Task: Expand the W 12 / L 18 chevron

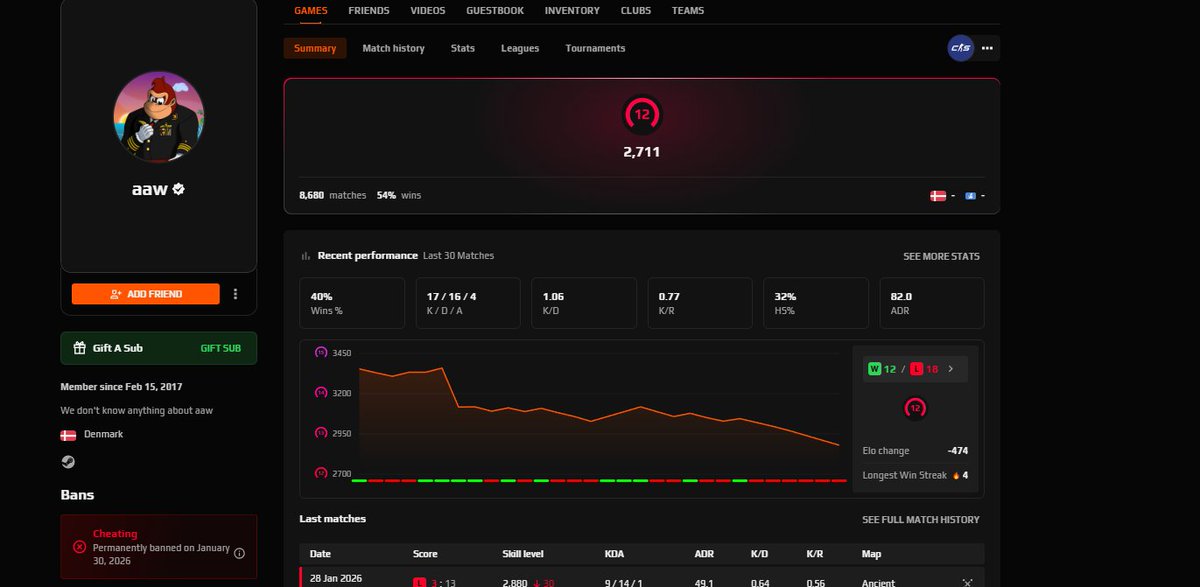Action: point(950,369)
